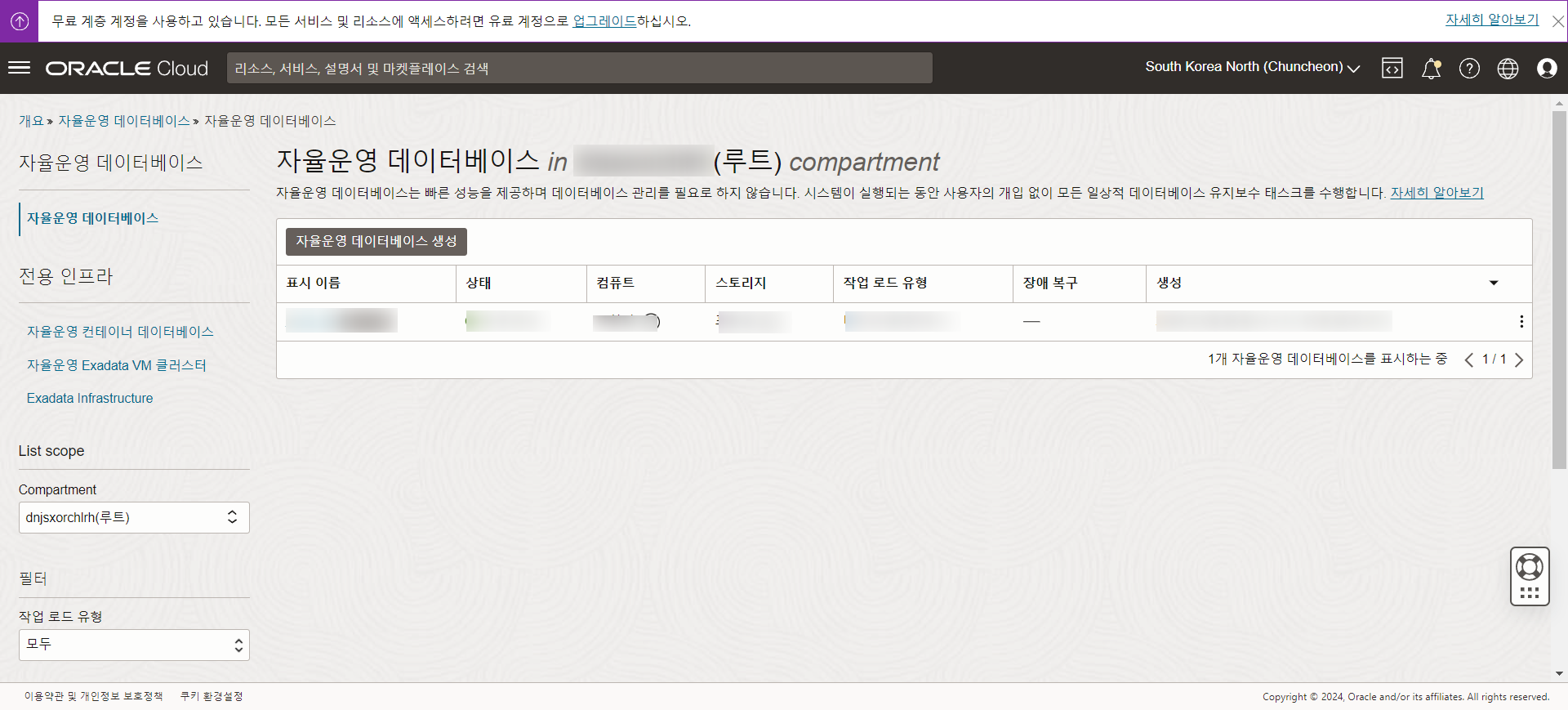Sort by 작업 로드 유형 column header

[885, 283]
